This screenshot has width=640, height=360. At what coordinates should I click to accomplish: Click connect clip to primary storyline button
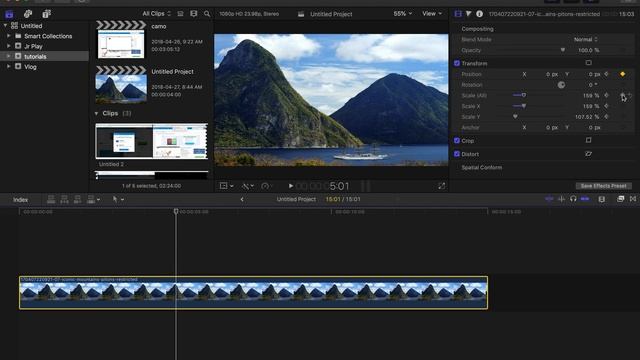(x=51, y=199)
